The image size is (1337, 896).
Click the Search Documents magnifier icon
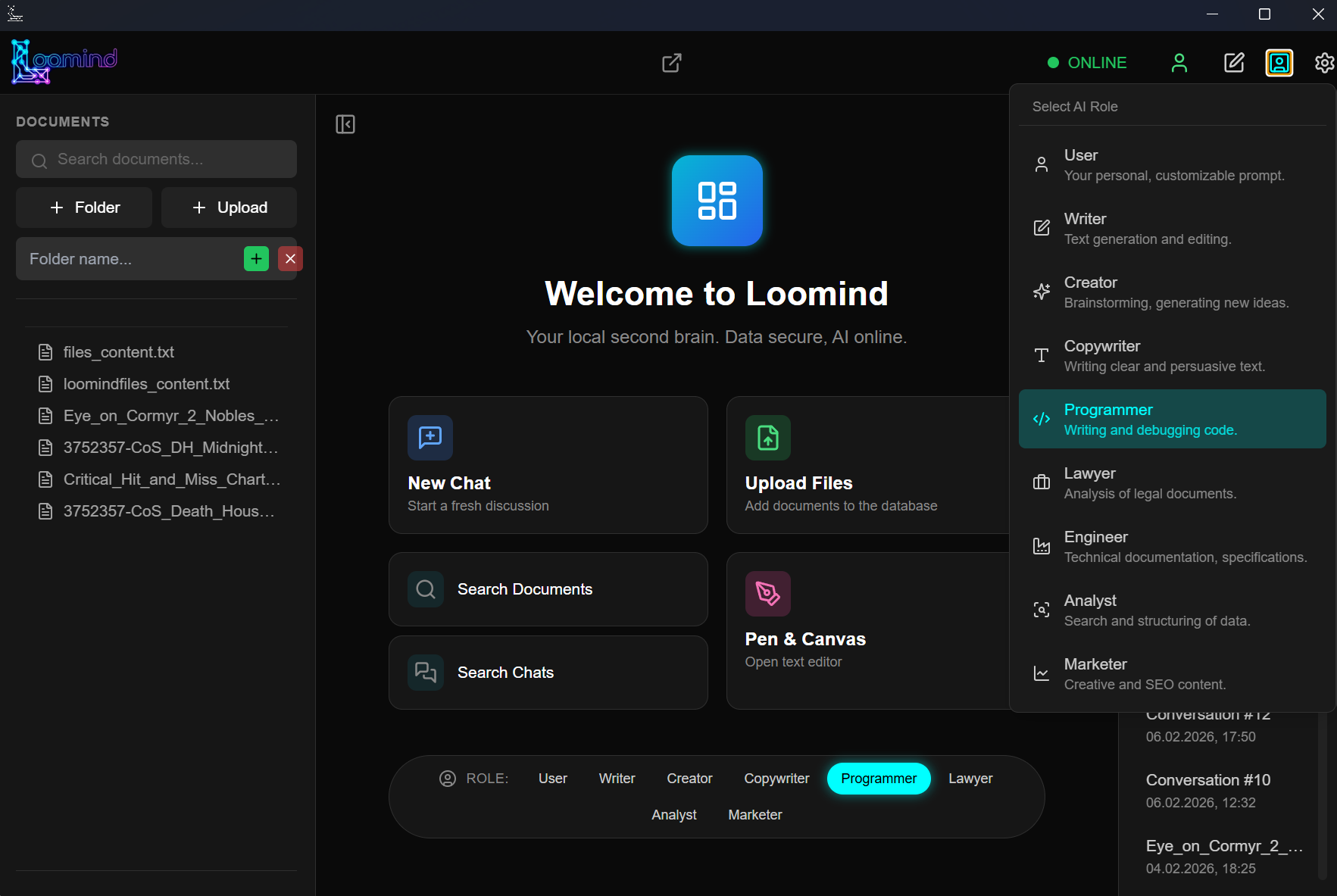pyautogui.click(x=426, y=589)
